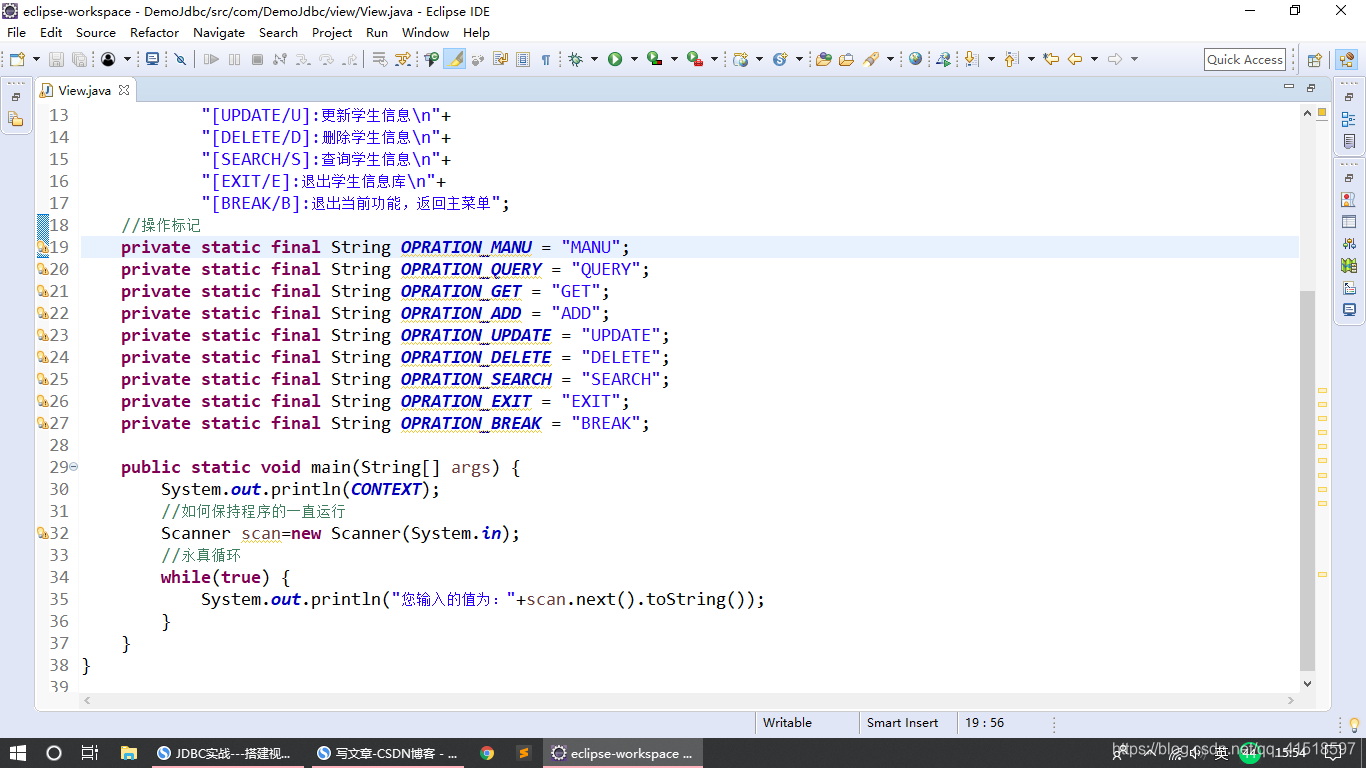Click the Debug (bug) toolbar icon
The image size is (1366, 768).
[575, 60]
